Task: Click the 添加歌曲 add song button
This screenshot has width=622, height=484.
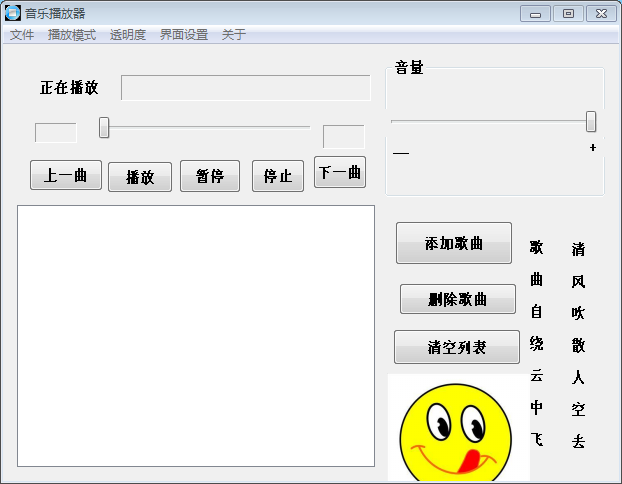Action: [x=454, y=243]
